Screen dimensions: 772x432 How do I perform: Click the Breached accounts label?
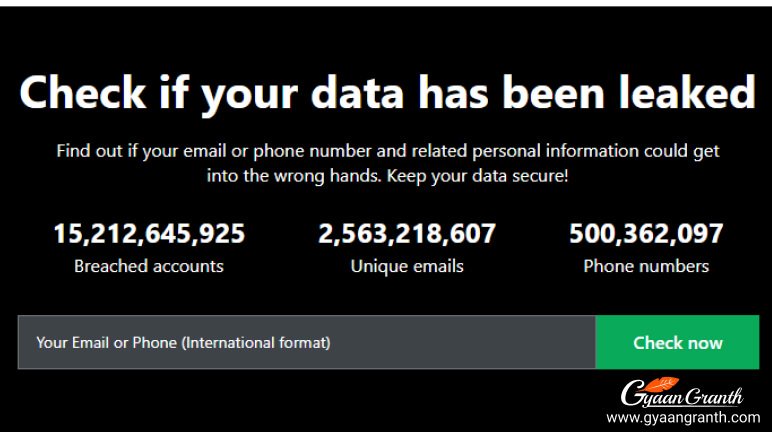coord(149,266)
